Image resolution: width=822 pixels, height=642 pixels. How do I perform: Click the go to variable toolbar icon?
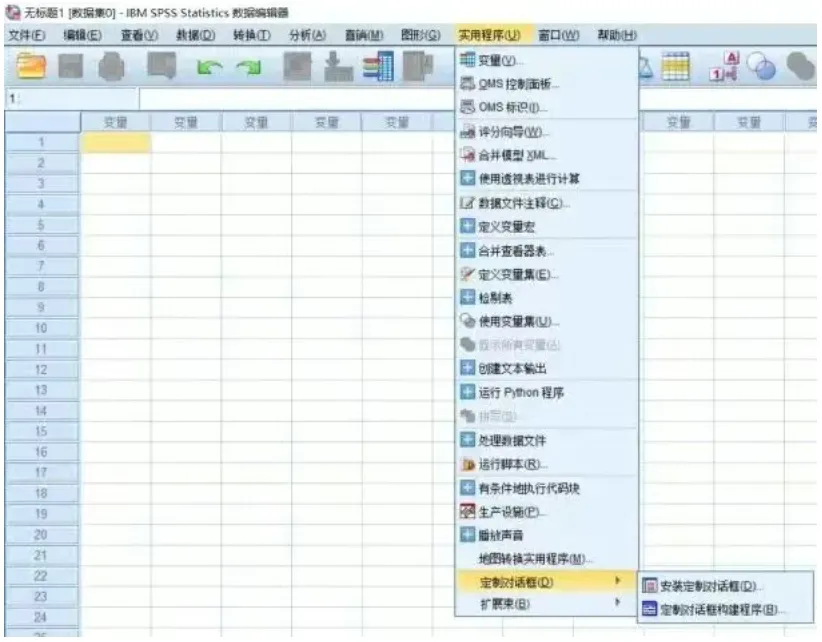point(338,67)
